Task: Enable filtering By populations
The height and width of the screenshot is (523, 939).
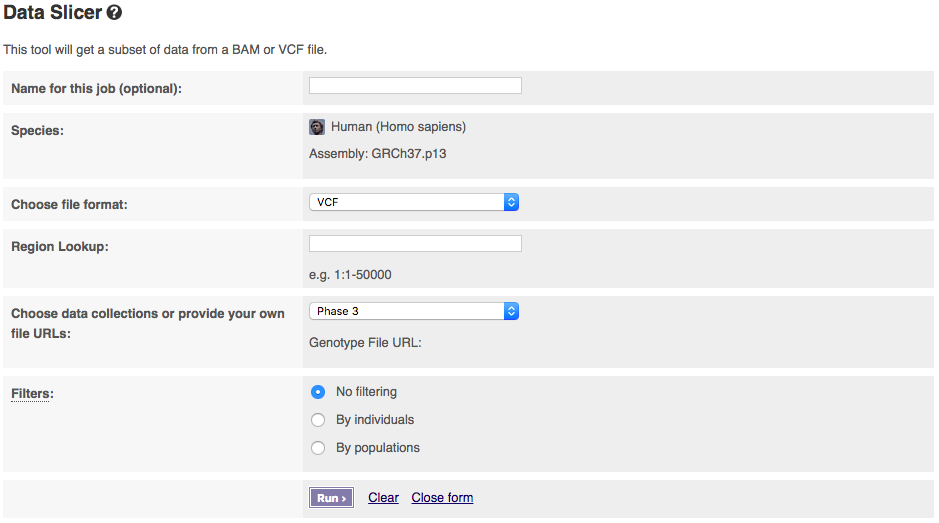Action: coord(318,448)
